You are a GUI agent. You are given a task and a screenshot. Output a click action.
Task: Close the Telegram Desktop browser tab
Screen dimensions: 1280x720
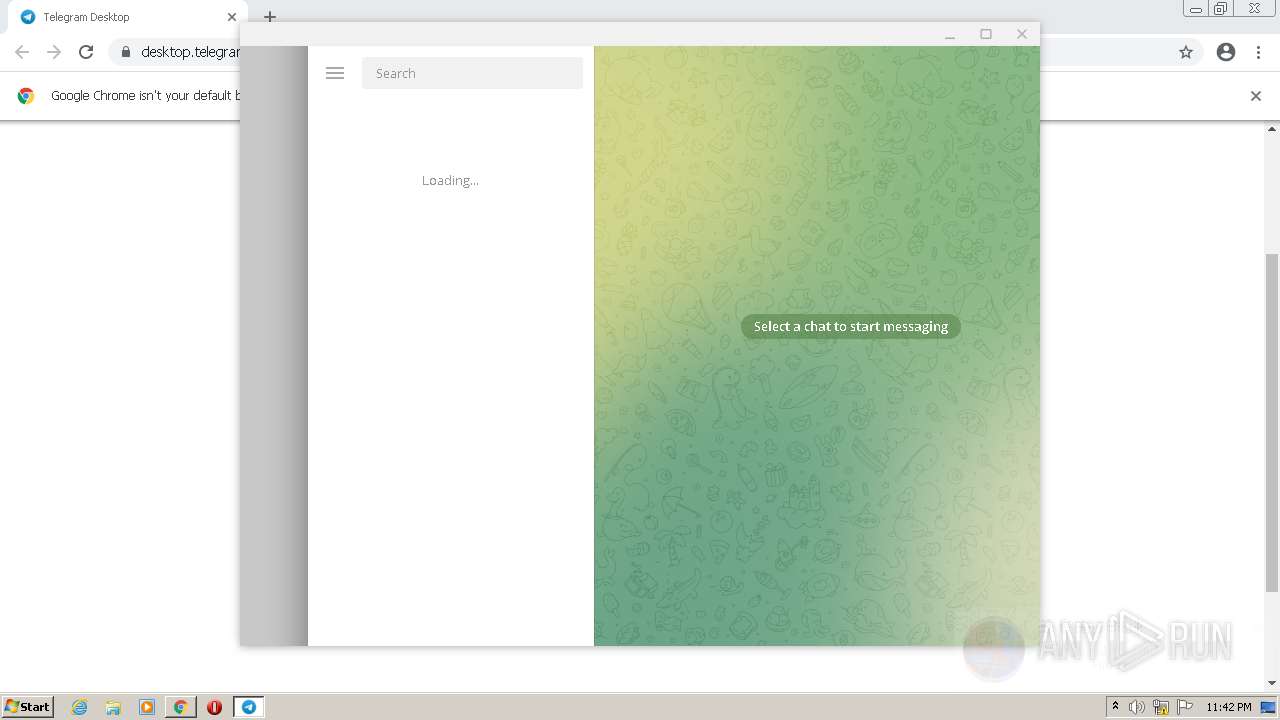coord(232,17)
